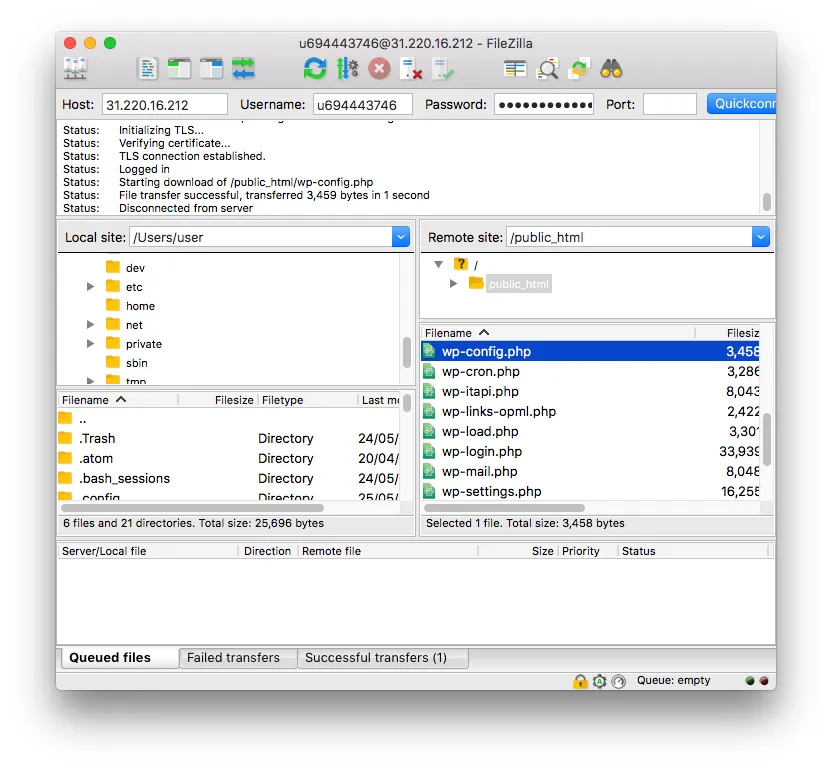Open the Local site path dropdown
This screenshot has height=770, width=832.
point(401,237)
